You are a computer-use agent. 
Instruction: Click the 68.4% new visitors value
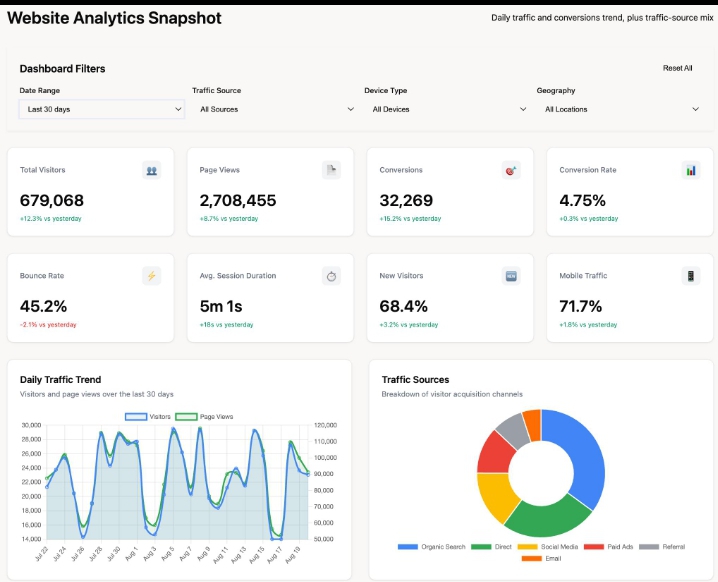click(x=403, y=306)
